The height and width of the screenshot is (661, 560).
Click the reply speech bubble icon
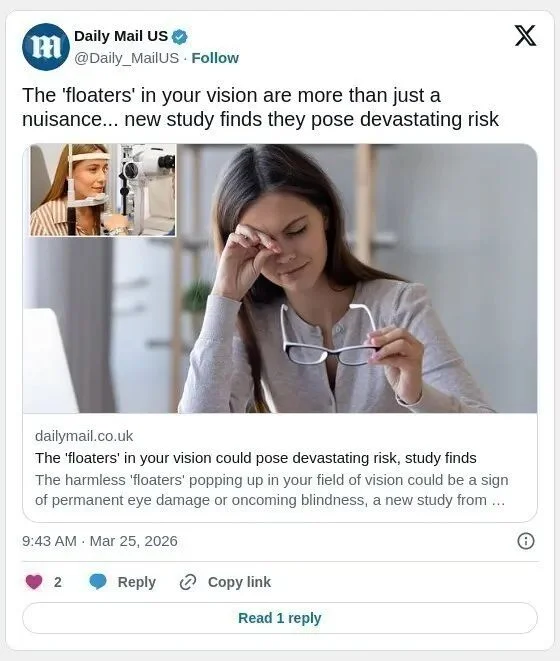click(x=98, y=582)
